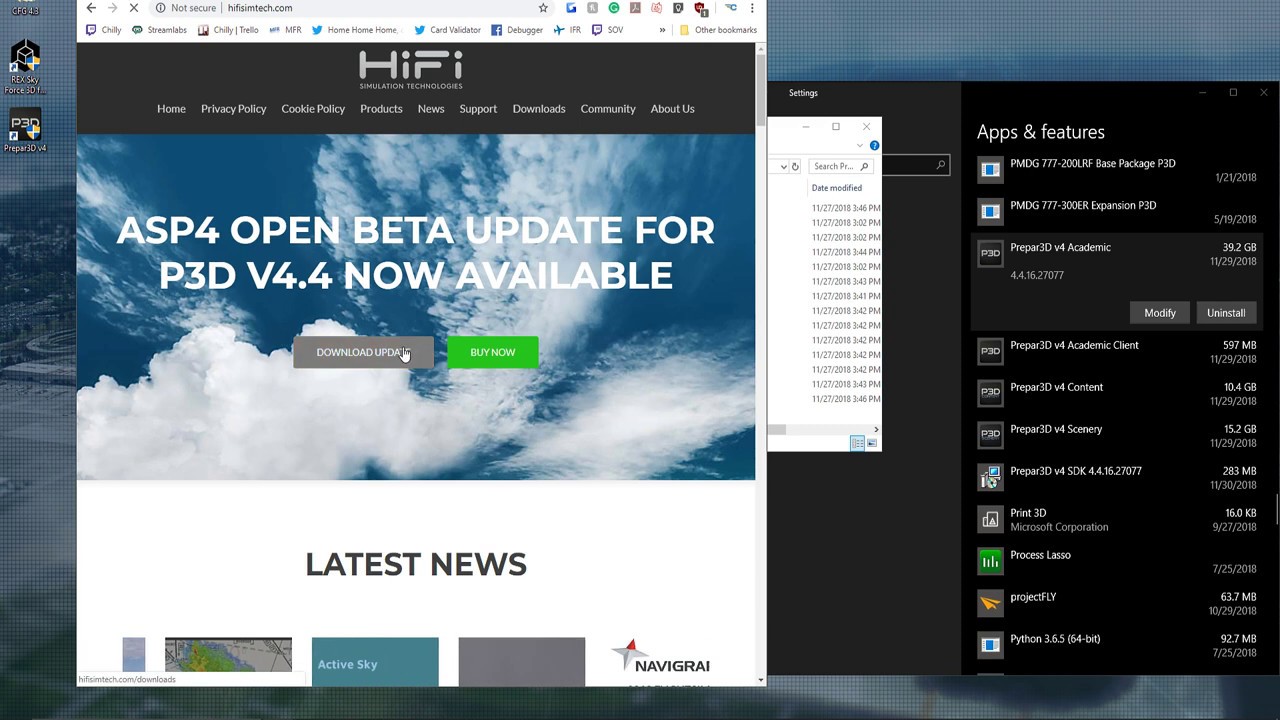This screenshot has height=720, width=1280.
Task: Click the Explorer help question mark icon
Action: coord(874,146)
